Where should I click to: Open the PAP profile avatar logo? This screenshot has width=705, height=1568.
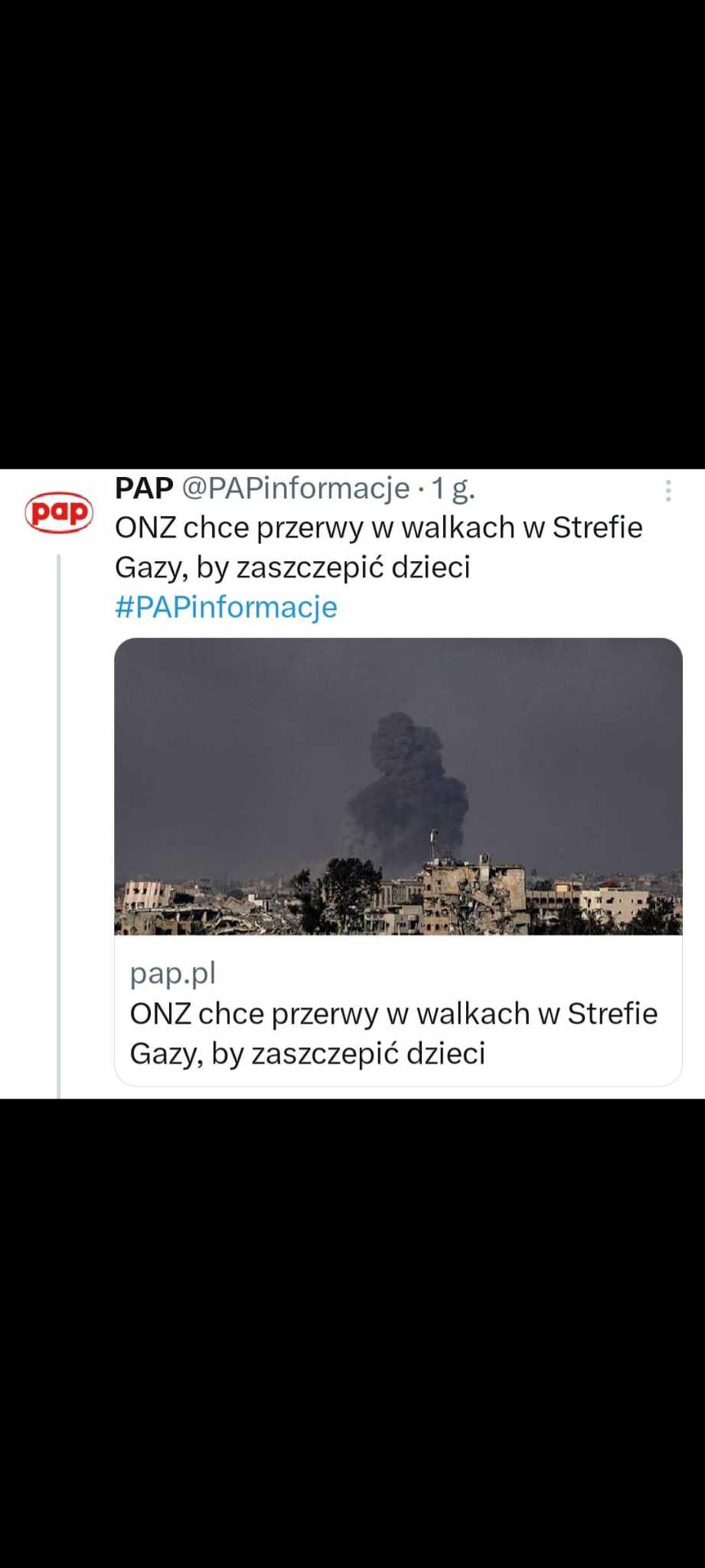(59, 512)
